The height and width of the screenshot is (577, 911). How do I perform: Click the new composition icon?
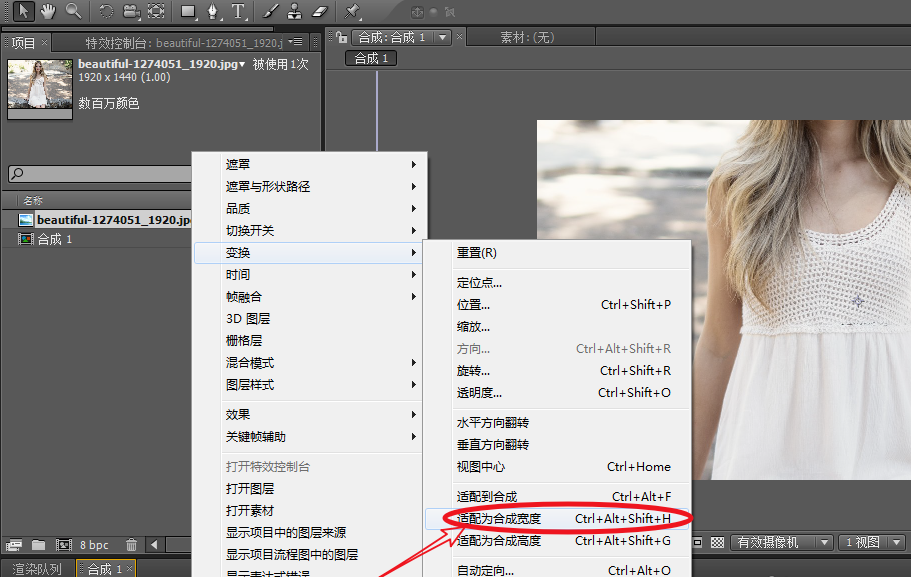point(63,544)
